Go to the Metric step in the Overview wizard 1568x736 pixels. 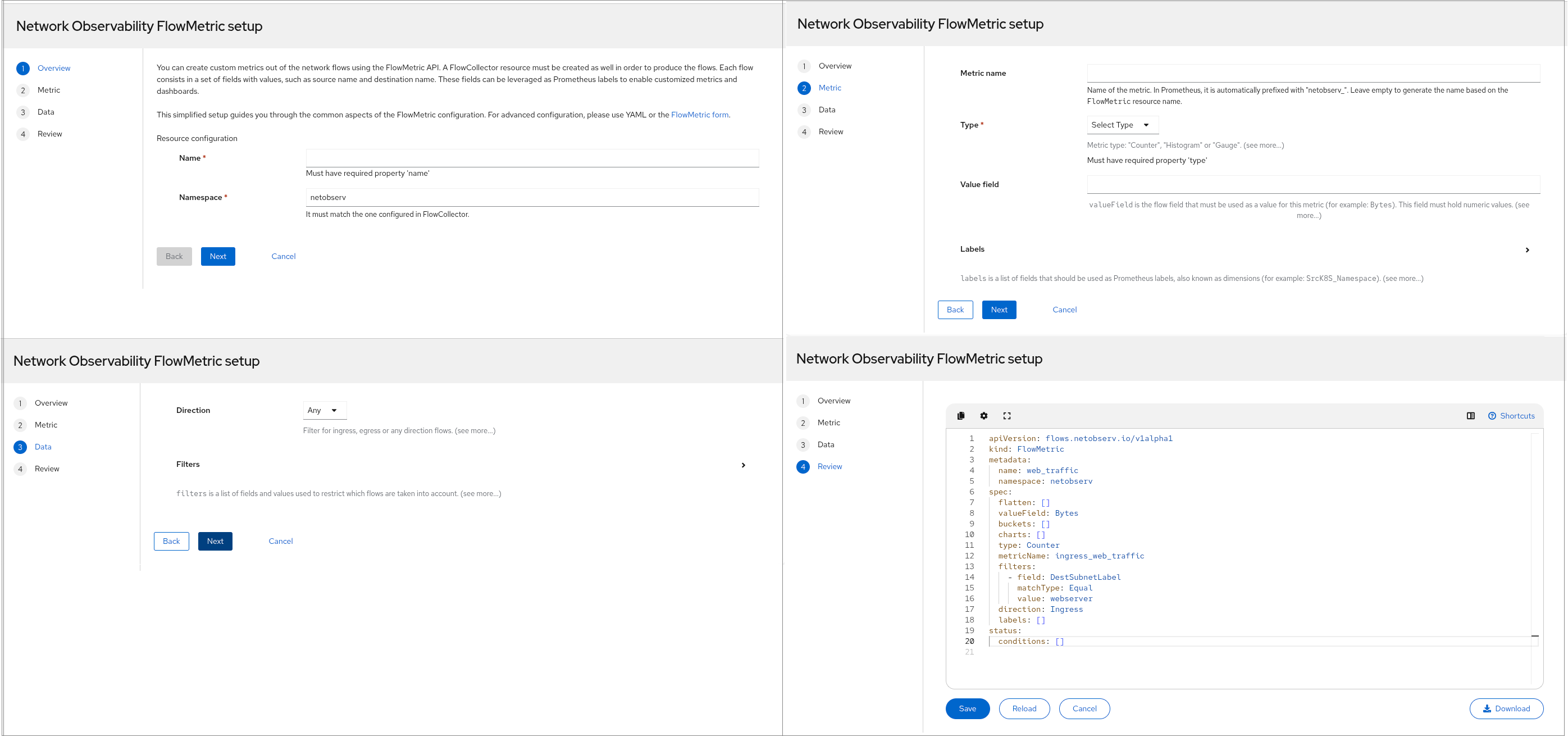tap(49, 90)
